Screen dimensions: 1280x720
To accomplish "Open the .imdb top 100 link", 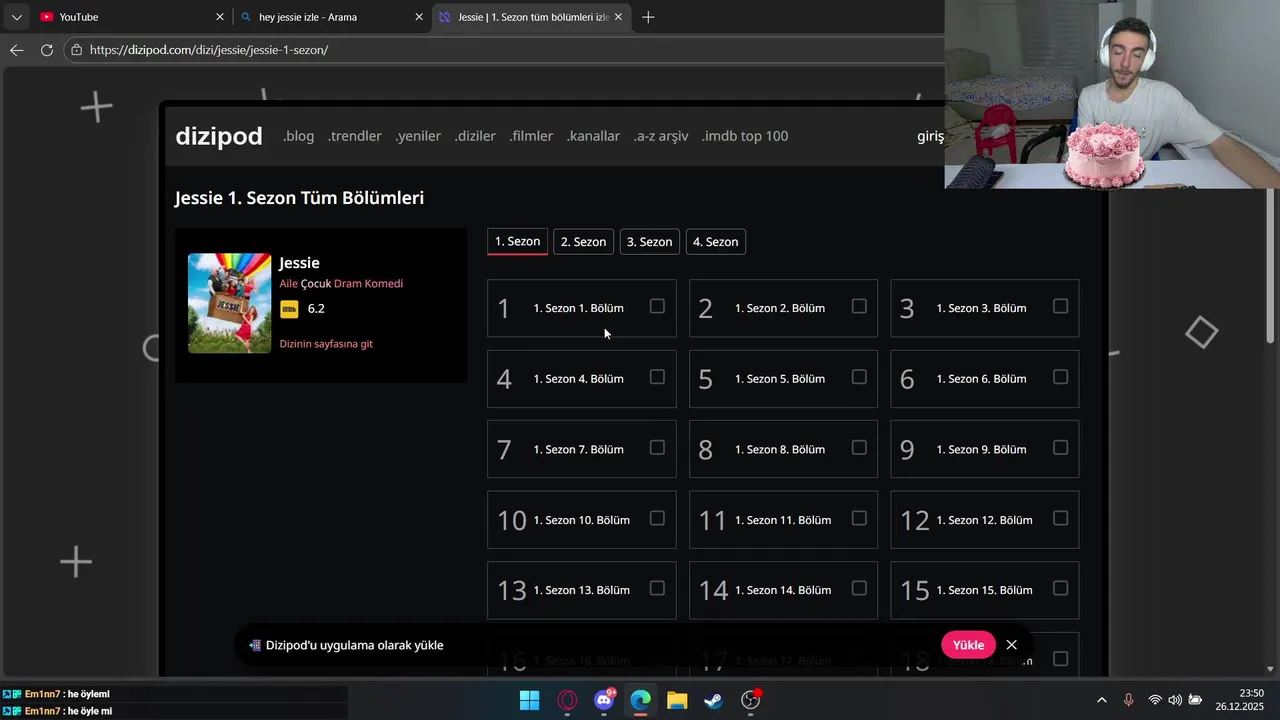I will 745,136.
